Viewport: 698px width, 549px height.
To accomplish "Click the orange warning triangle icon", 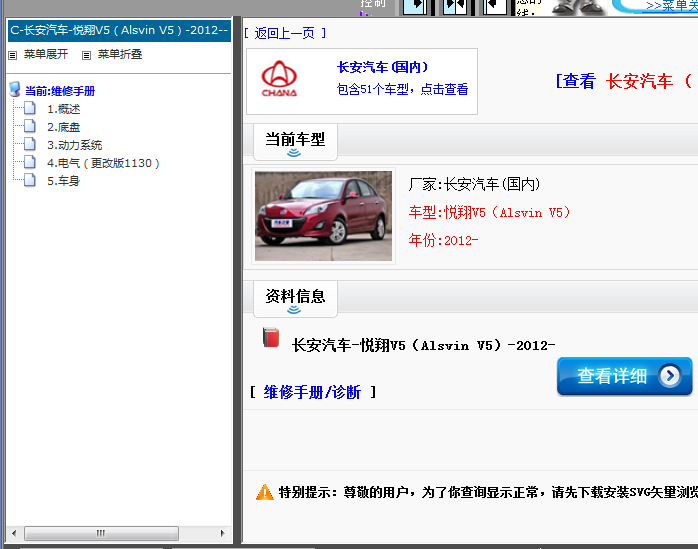I will [x=265, y=492].
